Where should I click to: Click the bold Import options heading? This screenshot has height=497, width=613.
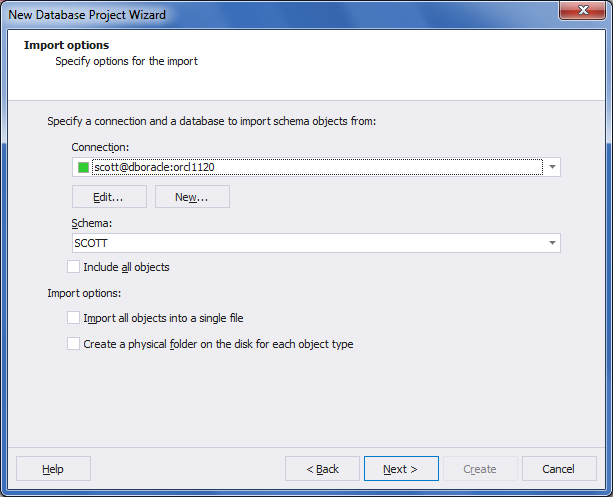(x=67, y=45)
